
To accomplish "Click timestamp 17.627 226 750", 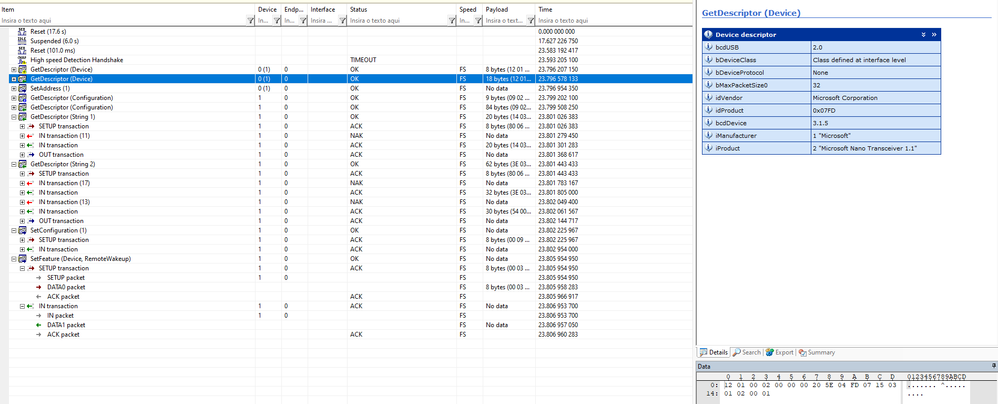I will tap(558, 41).
